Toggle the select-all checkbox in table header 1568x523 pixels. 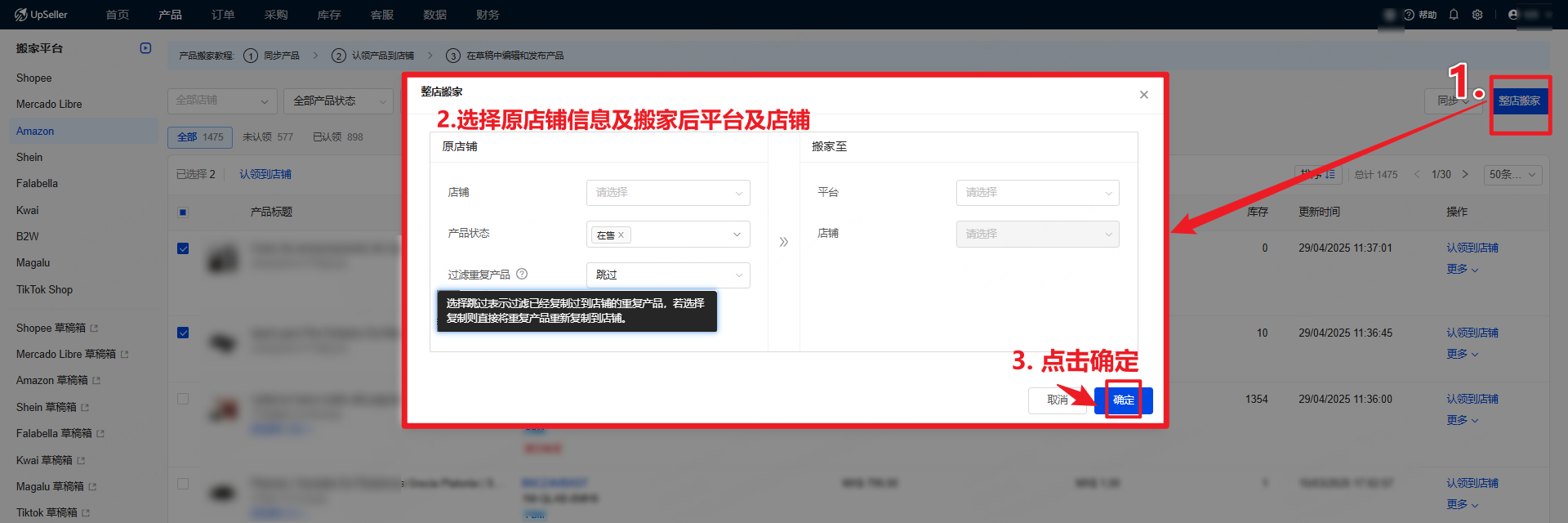(183, 212)
